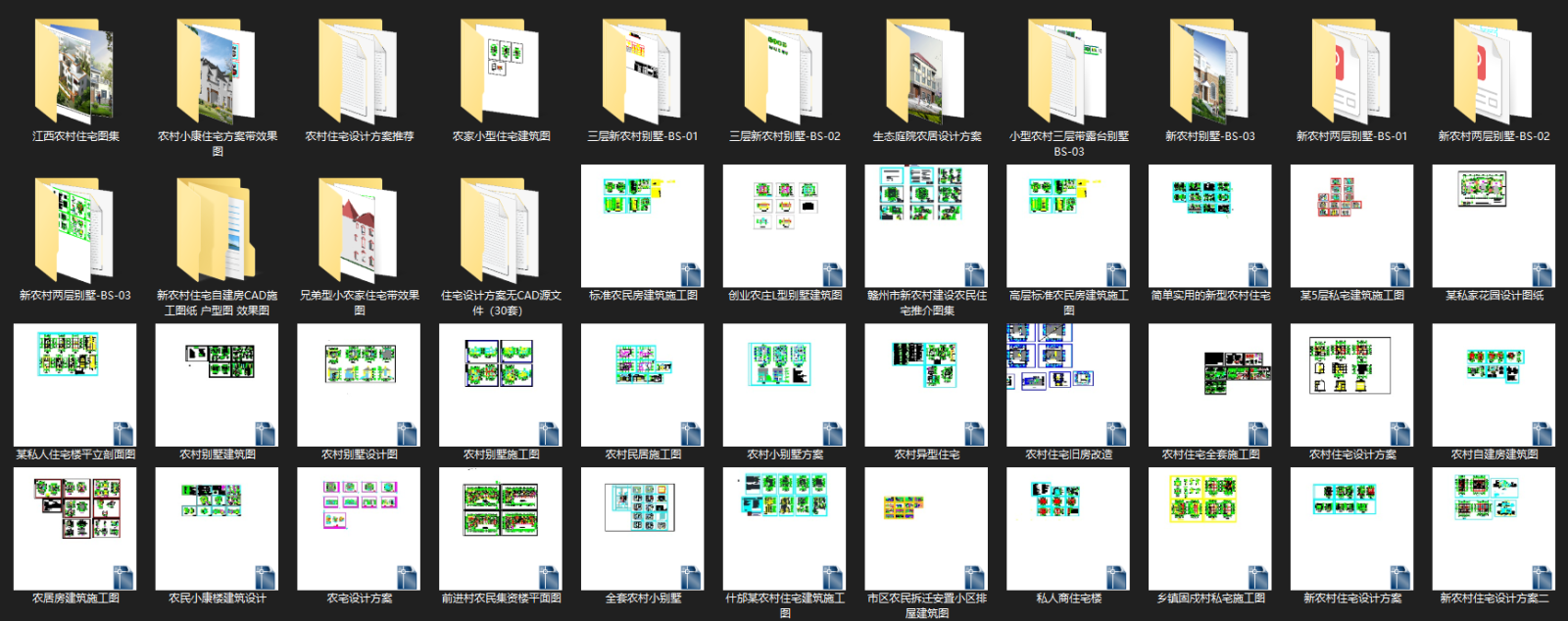1568x621 pixels.
Task: Open the 住宅设计方案无CAD源文件（30套） folder
Action: coord(502,230)
